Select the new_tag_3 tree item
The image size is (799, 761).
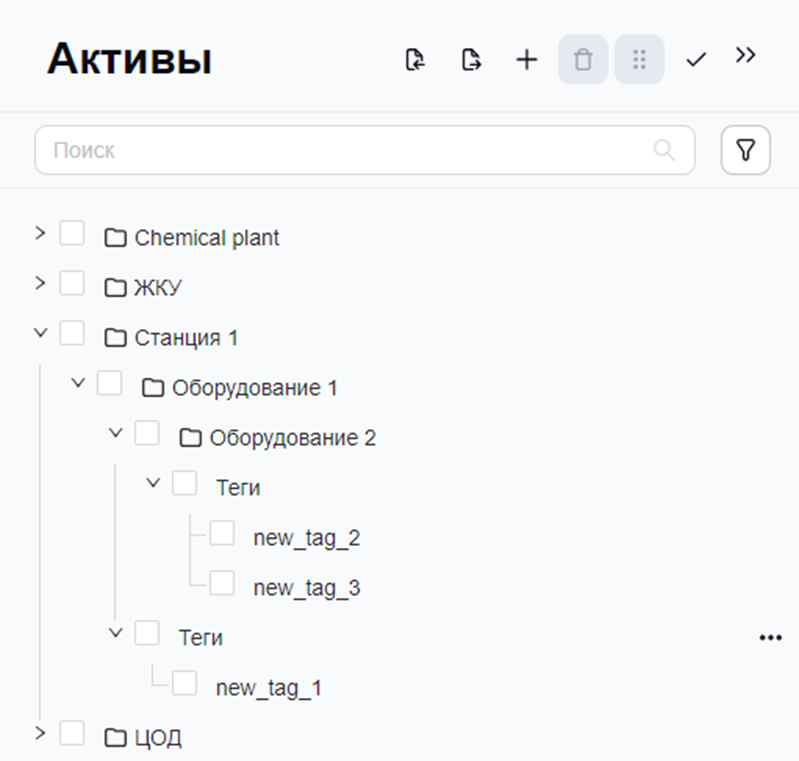click(x=307, y=588)
